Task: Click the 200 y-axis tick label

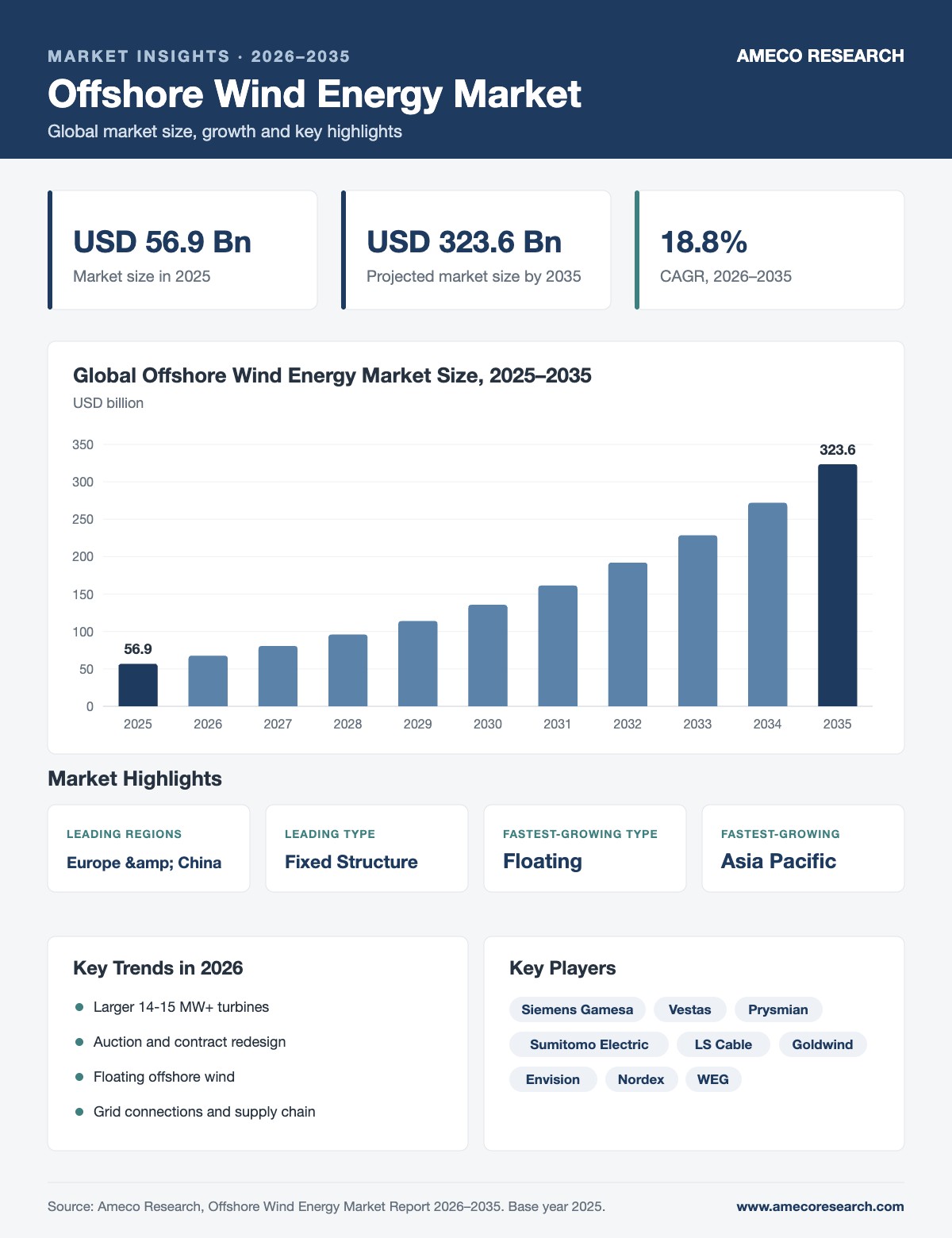Action: tap(83, 557)
